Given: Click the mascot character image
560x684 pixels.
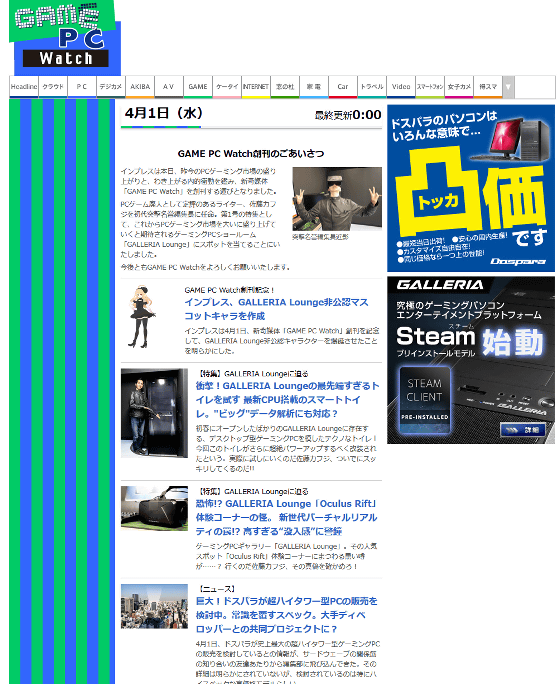Looking at the screenshot, I should tap(142, 317).
